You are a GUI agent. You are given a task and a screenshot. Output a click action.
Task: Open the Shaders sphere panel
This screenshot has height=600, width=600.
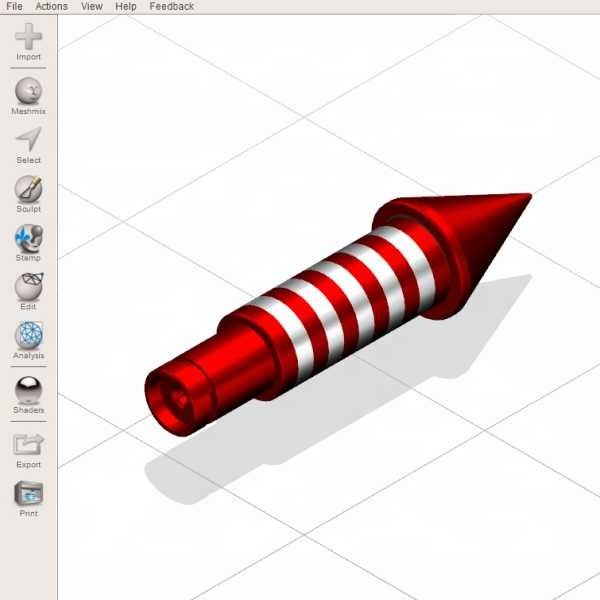tap(28, 390)
